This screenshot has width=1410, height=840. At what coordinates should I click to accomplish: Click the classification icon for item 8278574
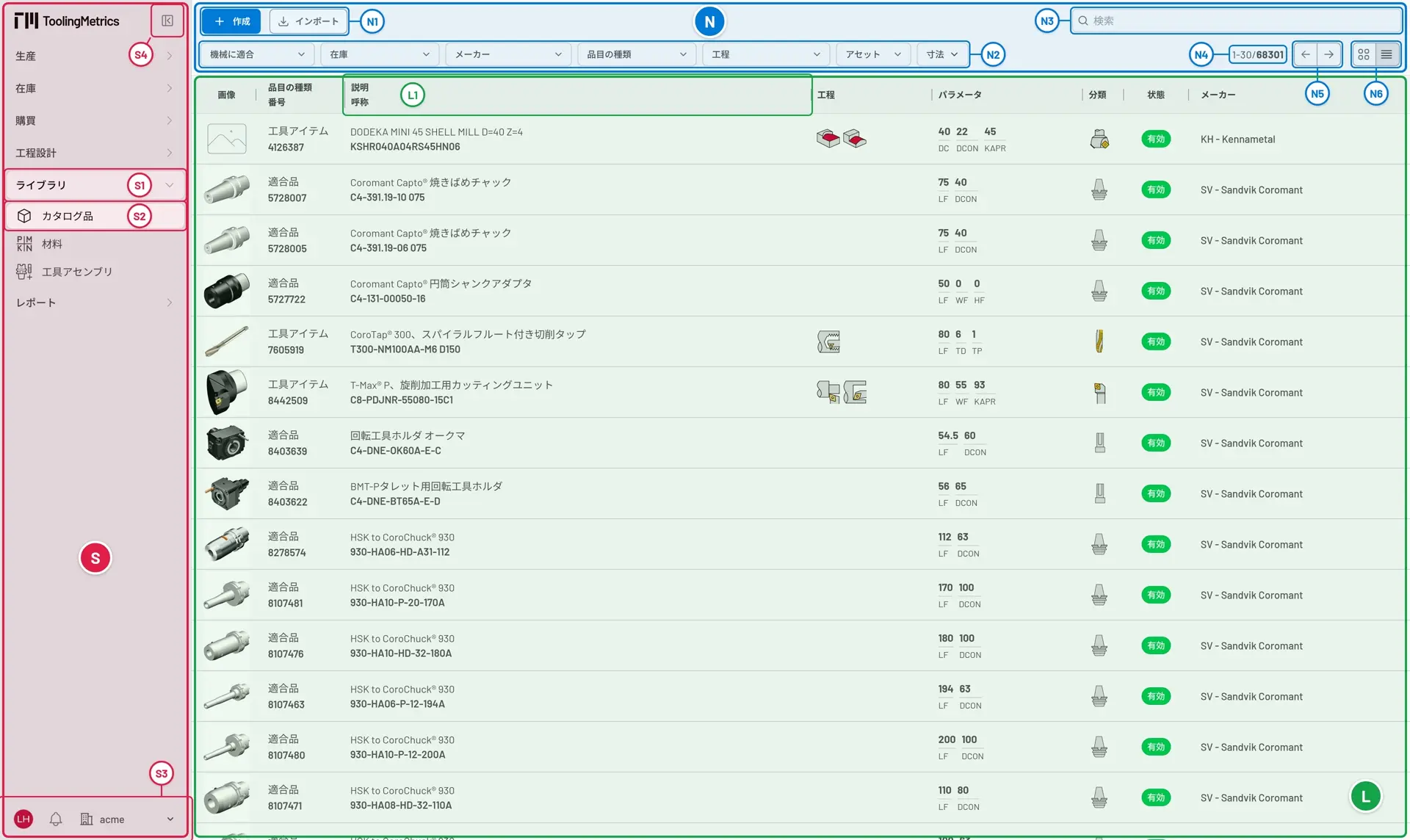point(1099,544)
